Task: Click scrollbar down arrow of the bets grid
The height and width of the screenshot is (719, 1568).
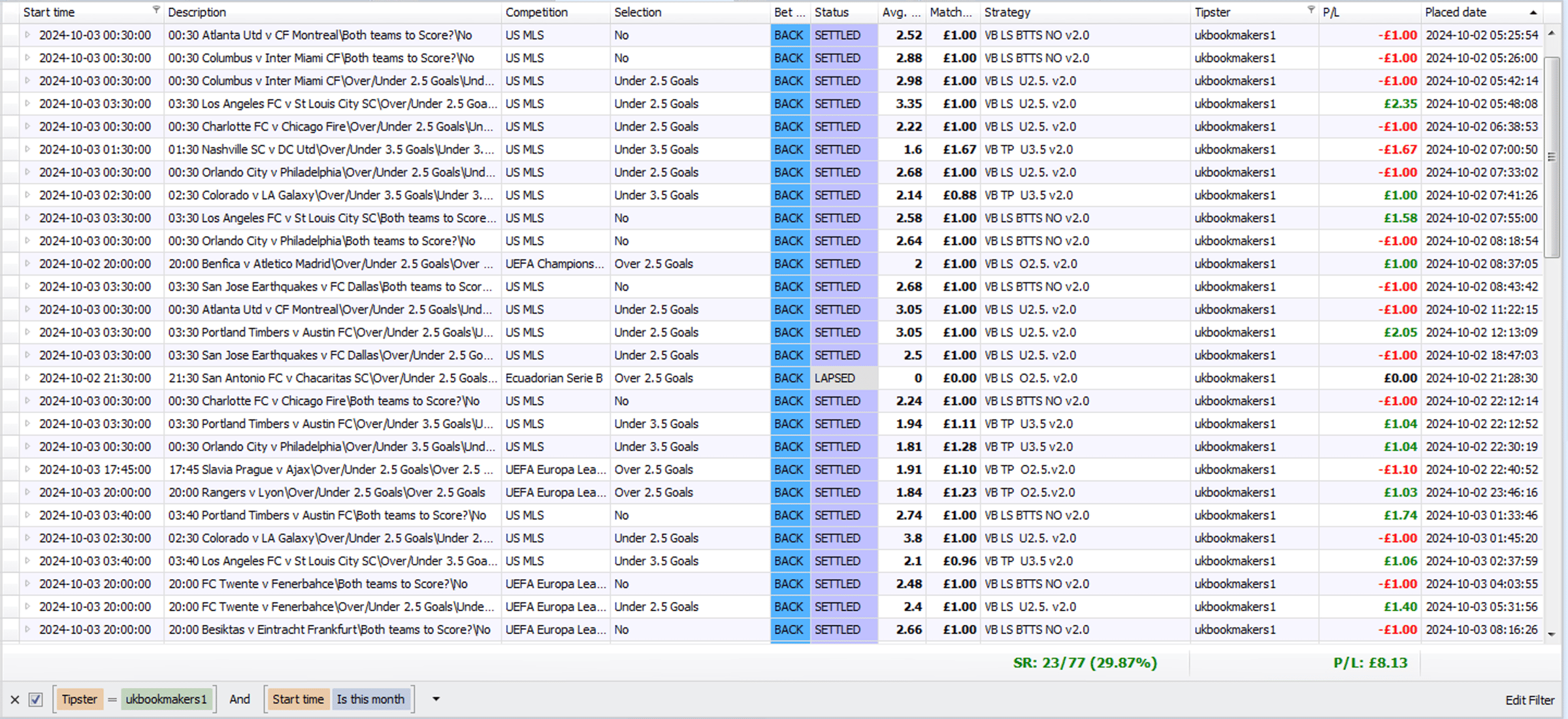Action: 1552,634
